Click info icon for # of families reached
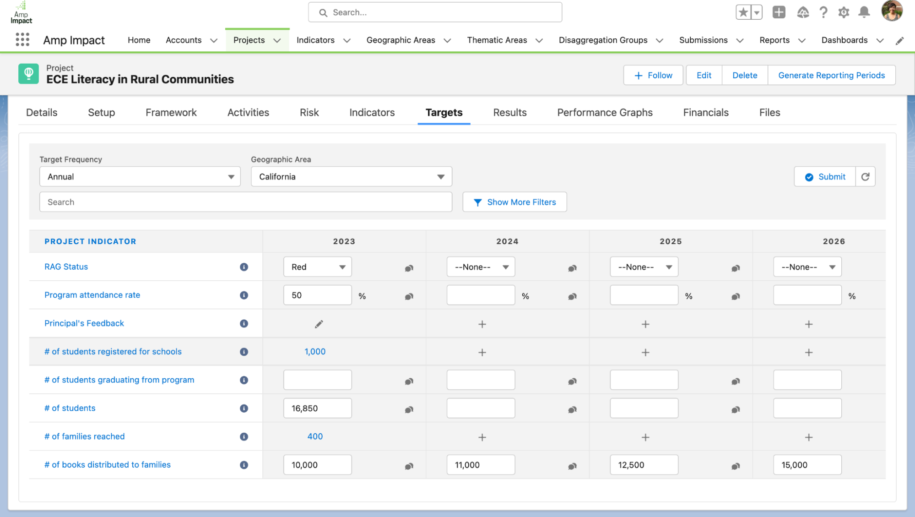The width and height of the screenshot is (915, 517). [x=244, y=436]
